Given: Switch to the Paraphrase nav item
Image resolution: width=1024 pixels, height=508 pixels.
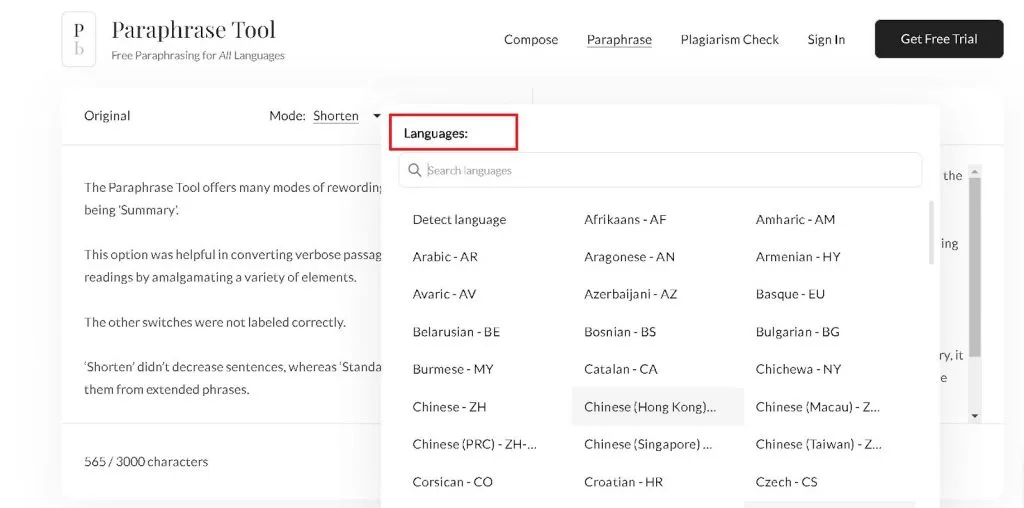Looking at the screenshot, I should click(x=619, y=40).
